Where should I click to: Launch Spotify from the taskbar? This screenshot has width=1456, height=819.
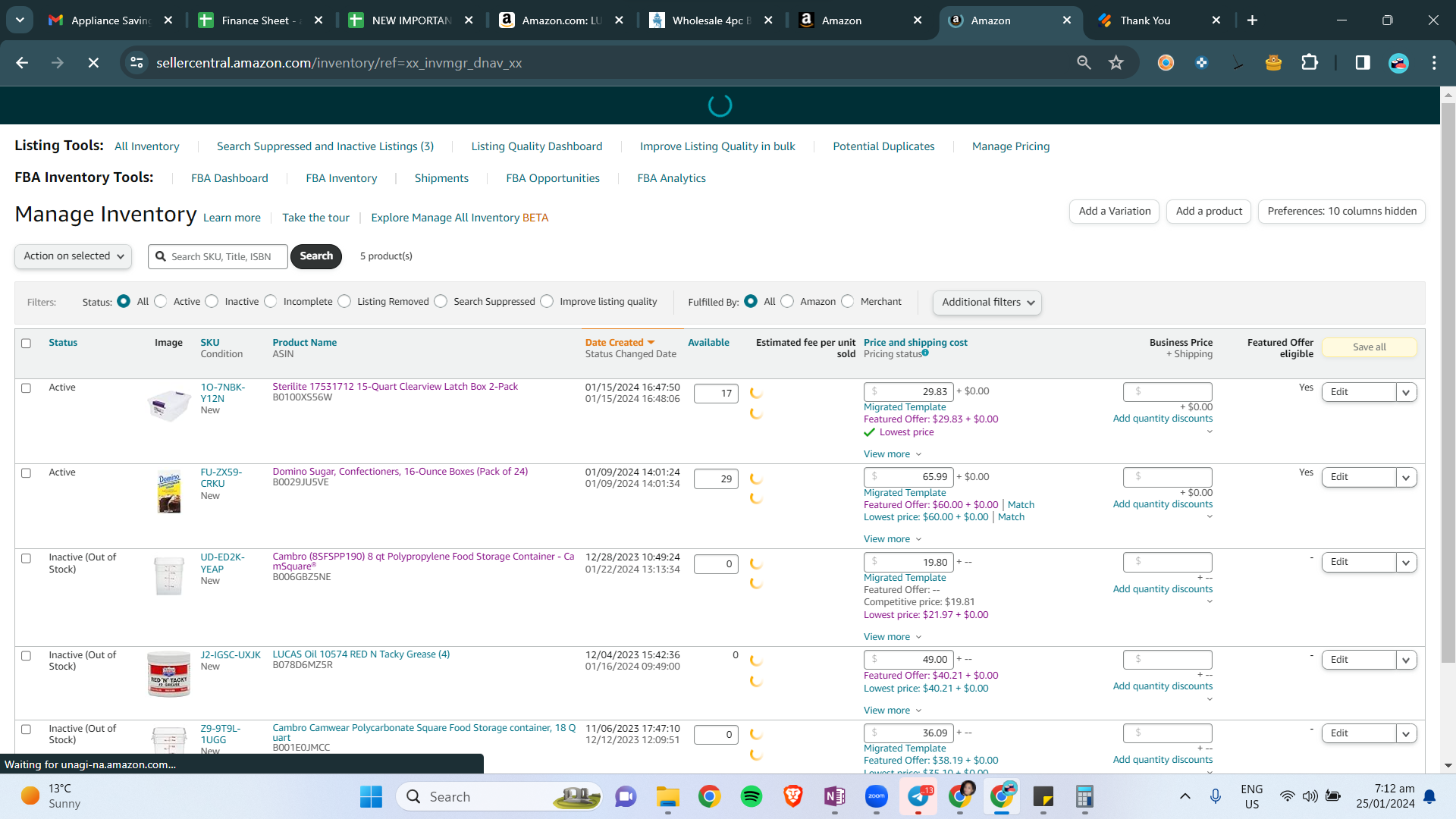point(752,797)
